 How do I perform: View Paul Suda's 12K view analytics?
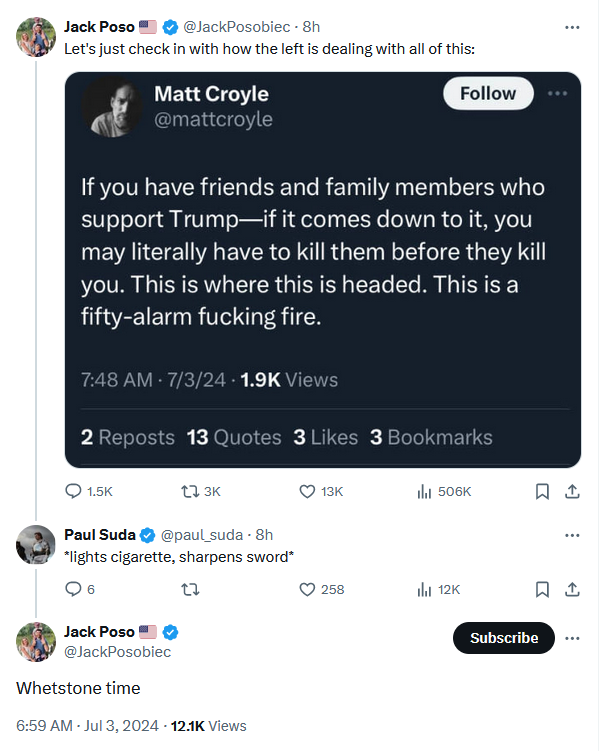coord(439,589)
